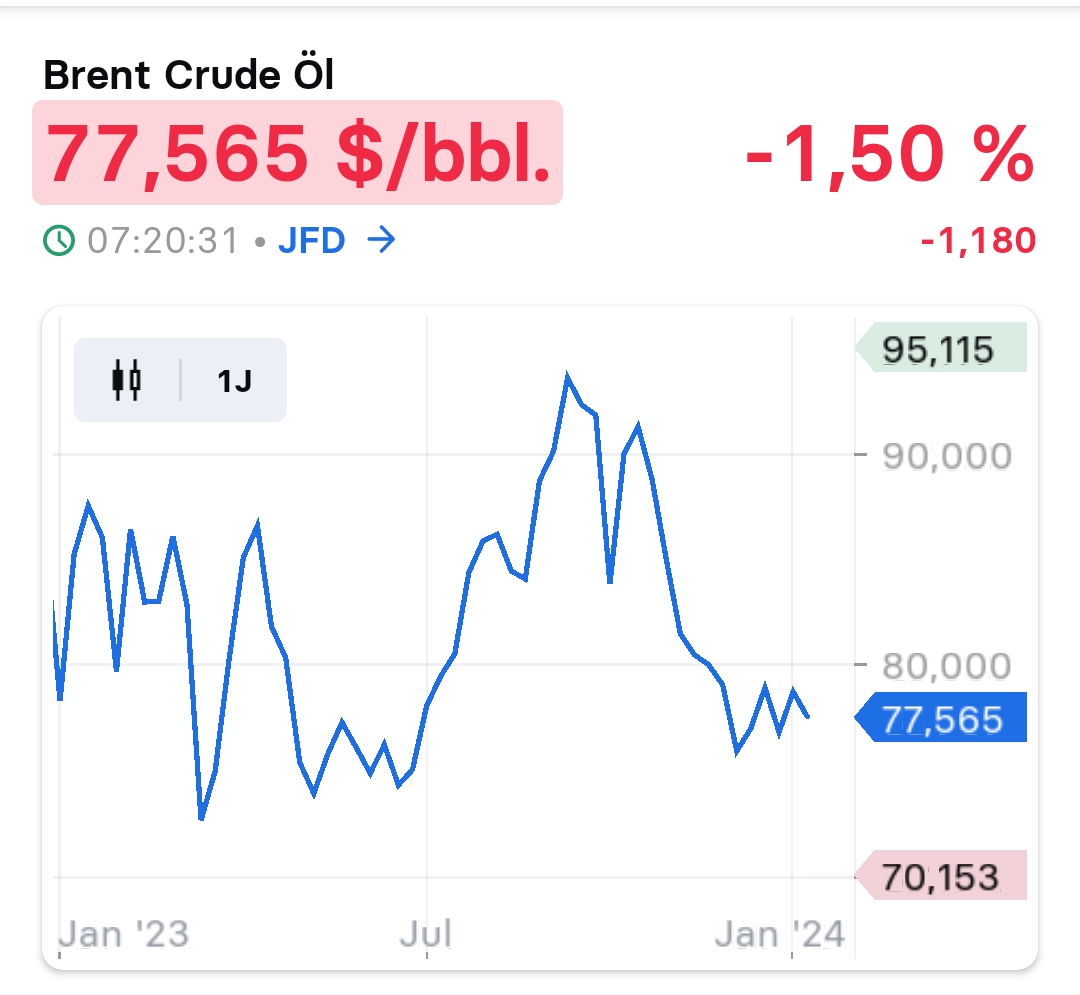Select the Jan '24 date axis label

[x=780, y=934]
